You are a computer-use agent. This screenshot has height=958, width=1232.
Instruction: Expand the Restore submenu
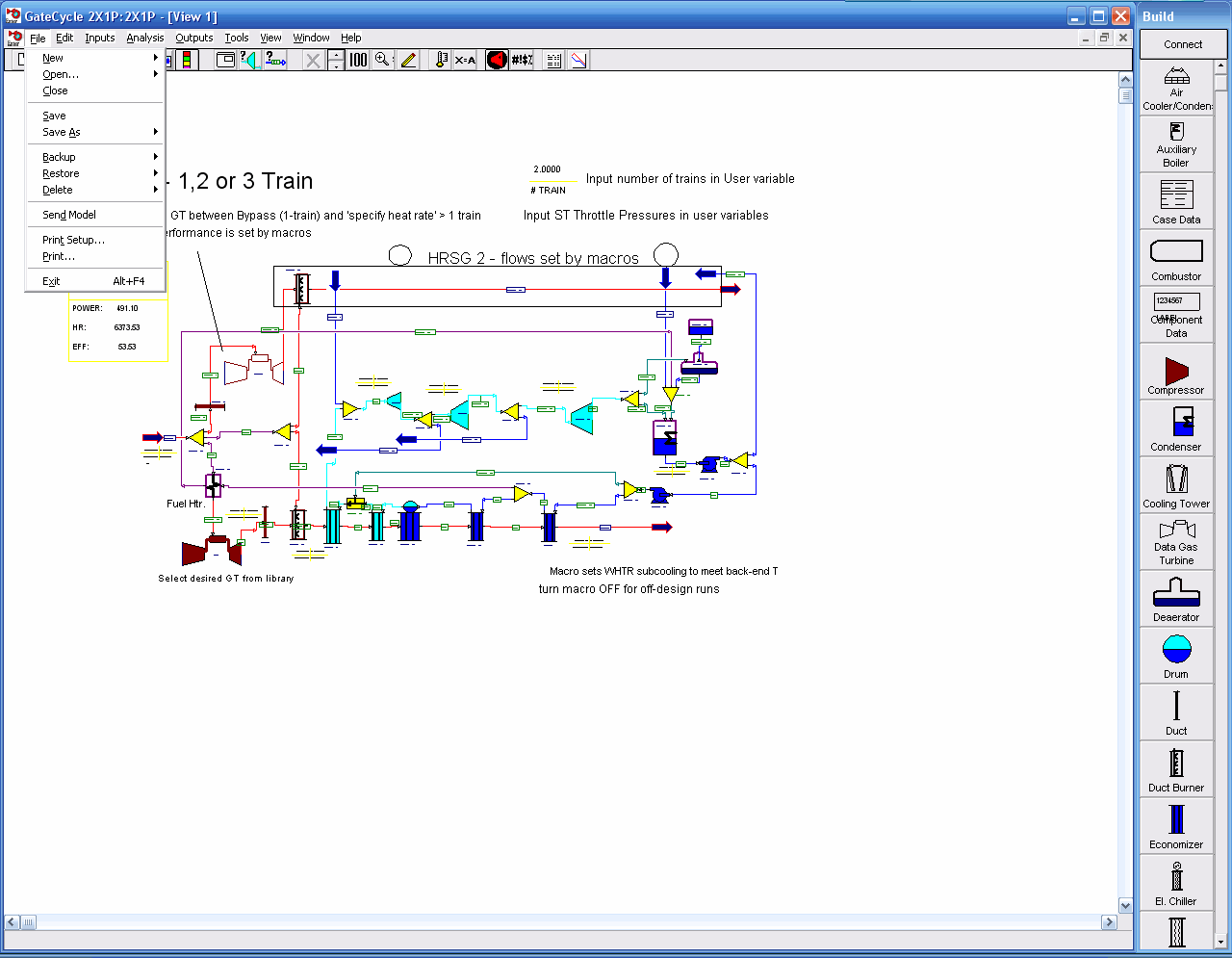[95, 173]
